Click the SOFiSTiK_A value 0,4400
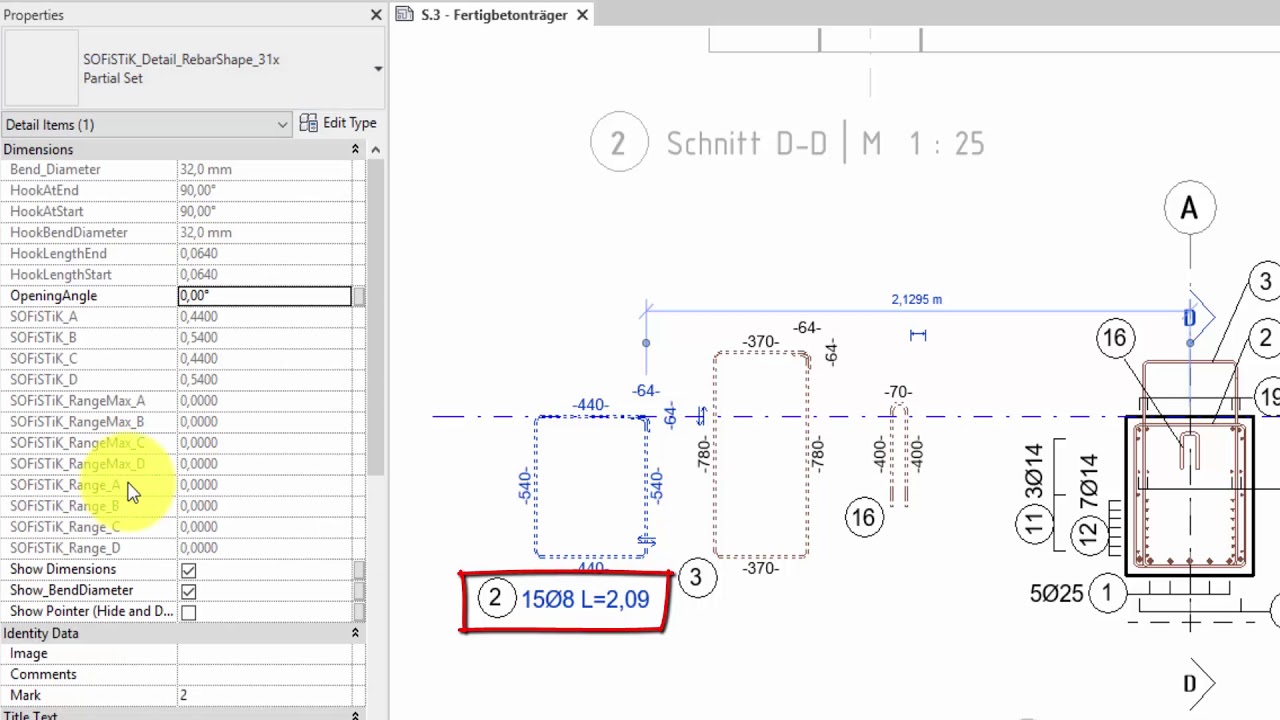 pyautogui.click(x=199, y=316)
